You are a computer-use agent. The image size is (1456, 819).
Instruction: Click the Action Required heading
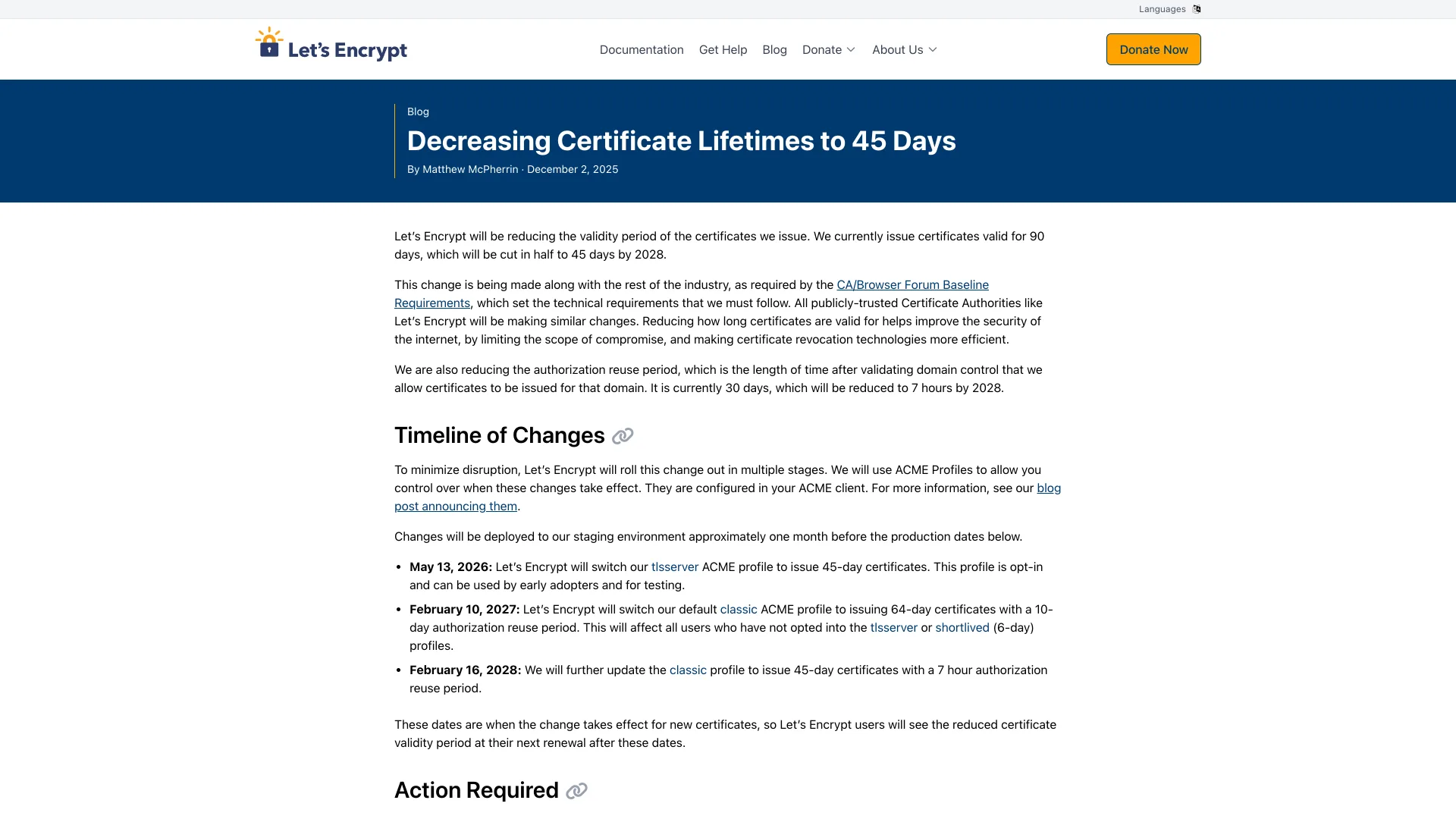(x=476, y=790)
